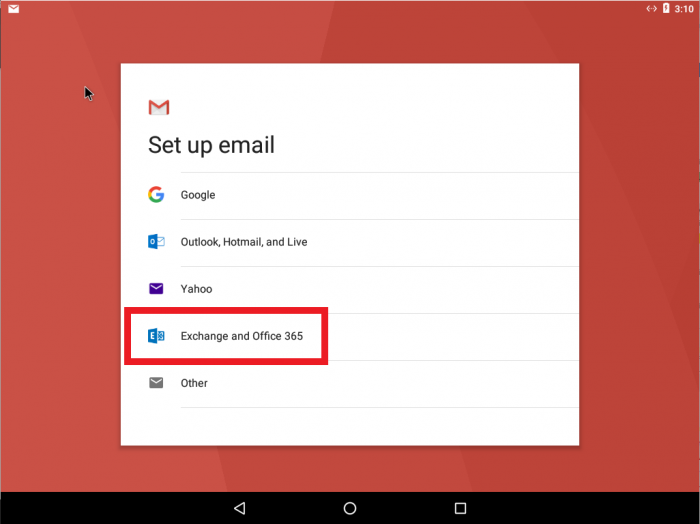
Task: Tap the Gmail M logo
Action: click(159, 107)
